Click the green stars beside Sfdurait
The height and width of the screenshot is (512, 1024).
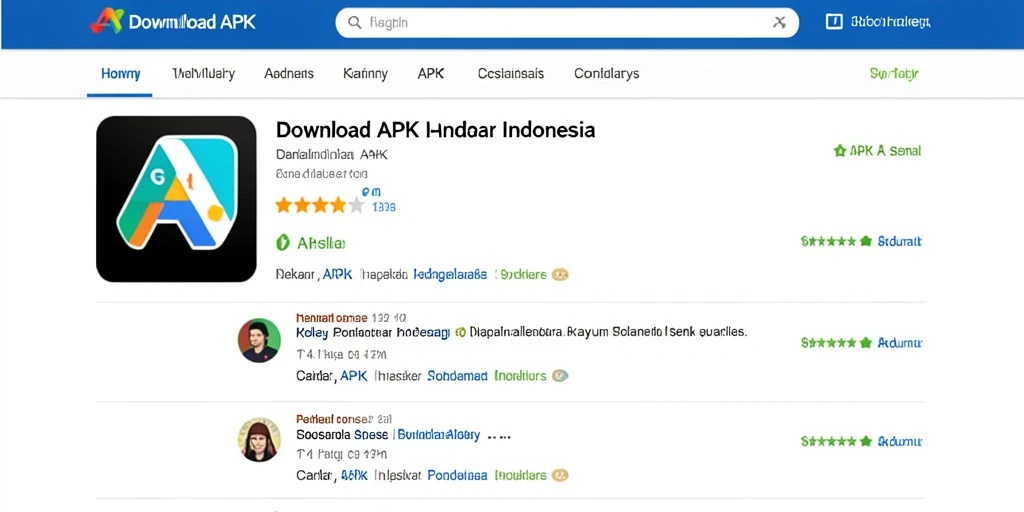pyautogui.click(x=836, y=242)
